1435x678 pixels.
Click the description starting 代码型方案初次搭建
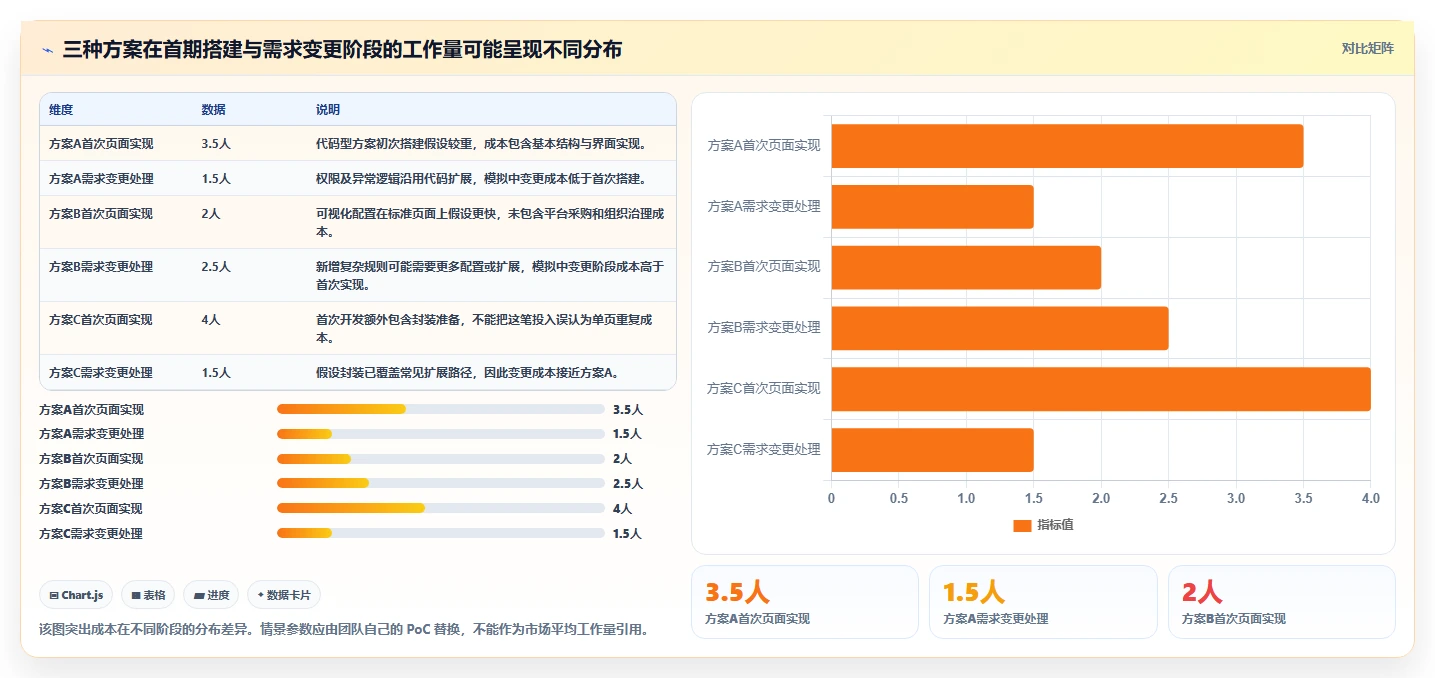[x=481, y=143]
